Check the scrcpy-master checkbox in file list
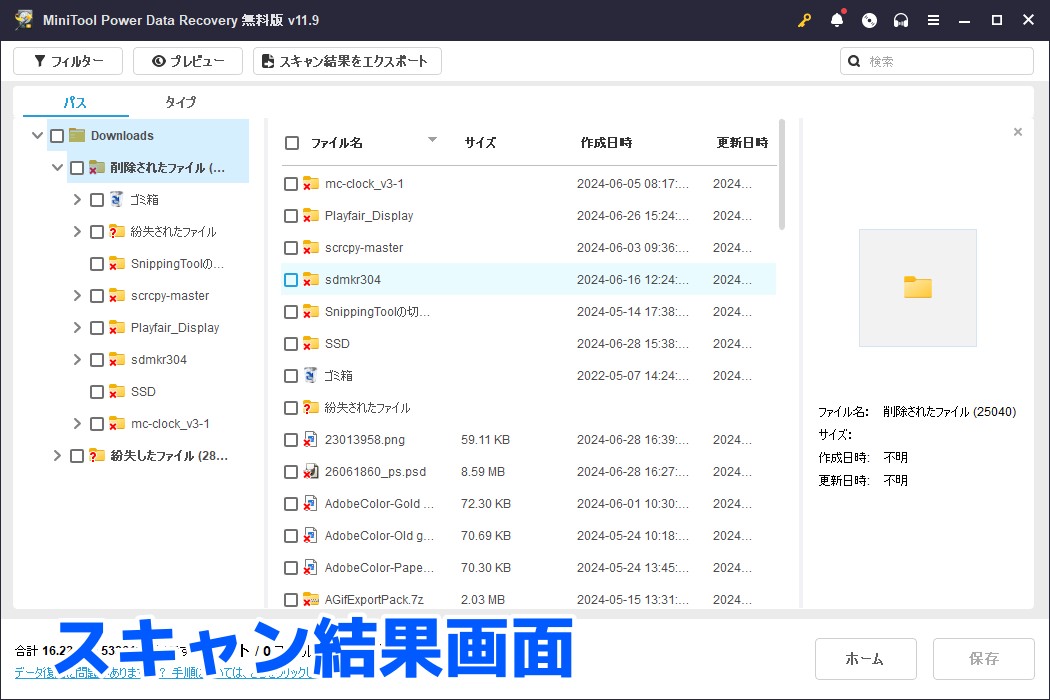The height and width of the screenshot is (700, 1050). (291, 248)
